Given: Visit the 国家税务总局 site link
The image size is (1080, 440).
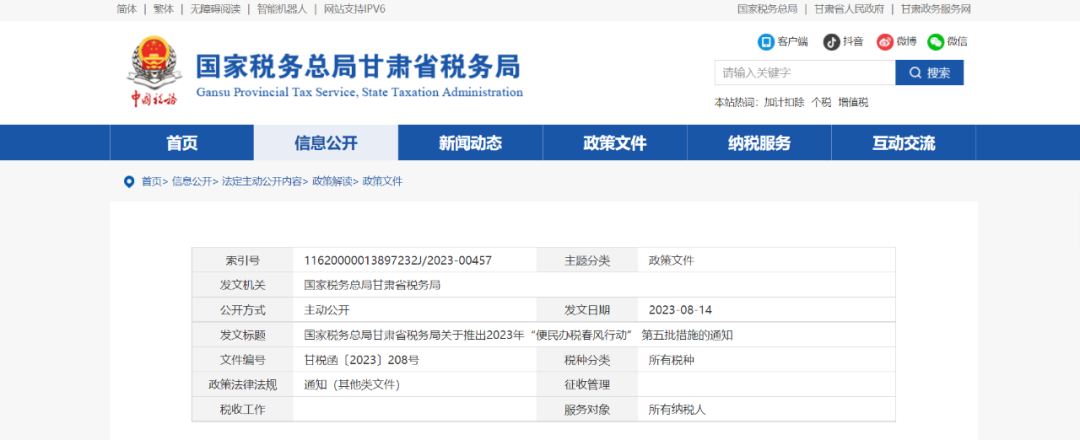Looking at the screenshot, I should (x=767, y=9).
